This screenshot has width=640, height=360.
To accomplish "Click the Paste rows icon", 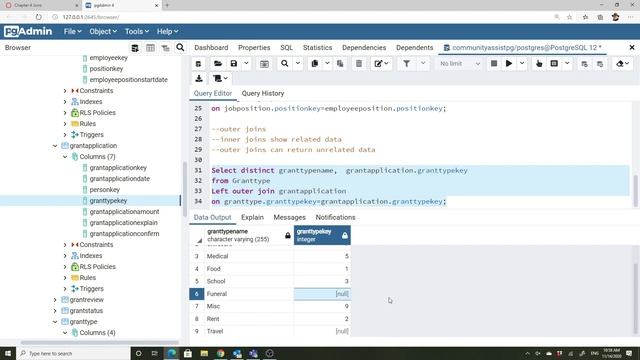I will point(340,64).
